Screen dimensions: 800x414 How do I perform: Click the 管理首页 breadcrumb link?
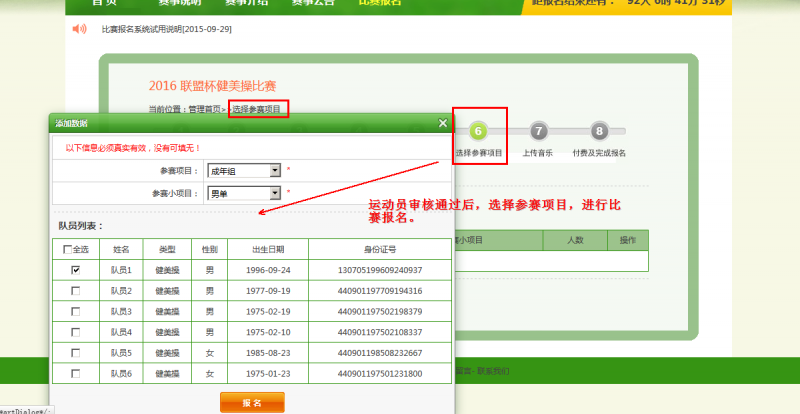click(x=204, y=108)
